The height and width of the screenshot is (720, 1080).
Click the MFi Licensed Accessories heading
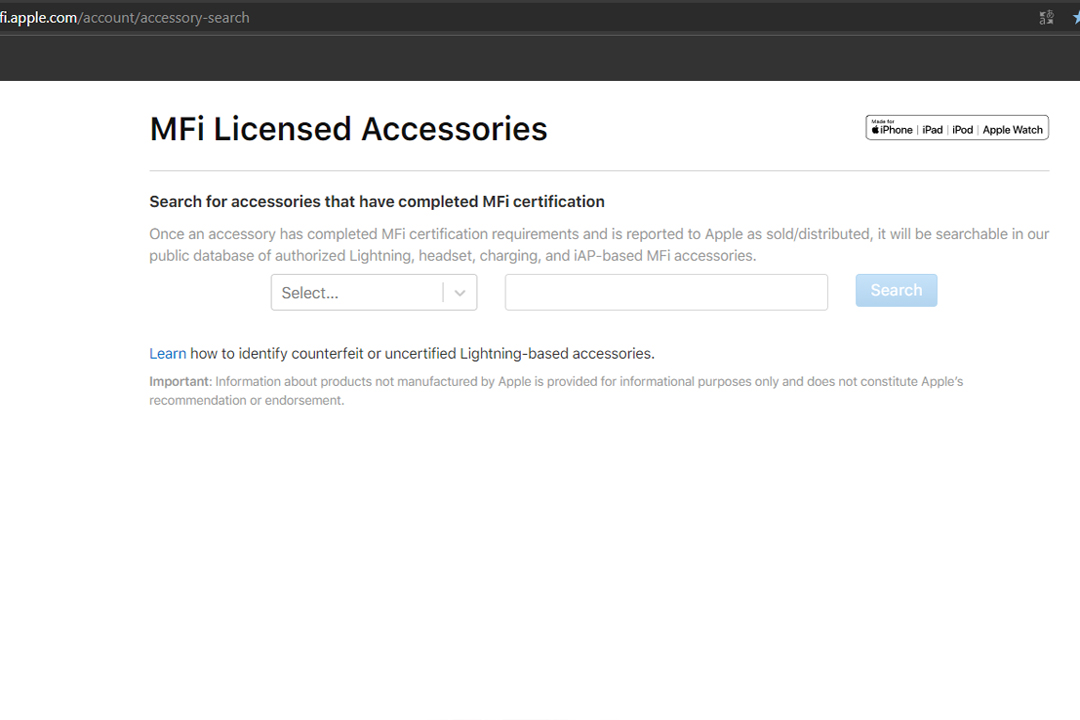coord(348,129)
